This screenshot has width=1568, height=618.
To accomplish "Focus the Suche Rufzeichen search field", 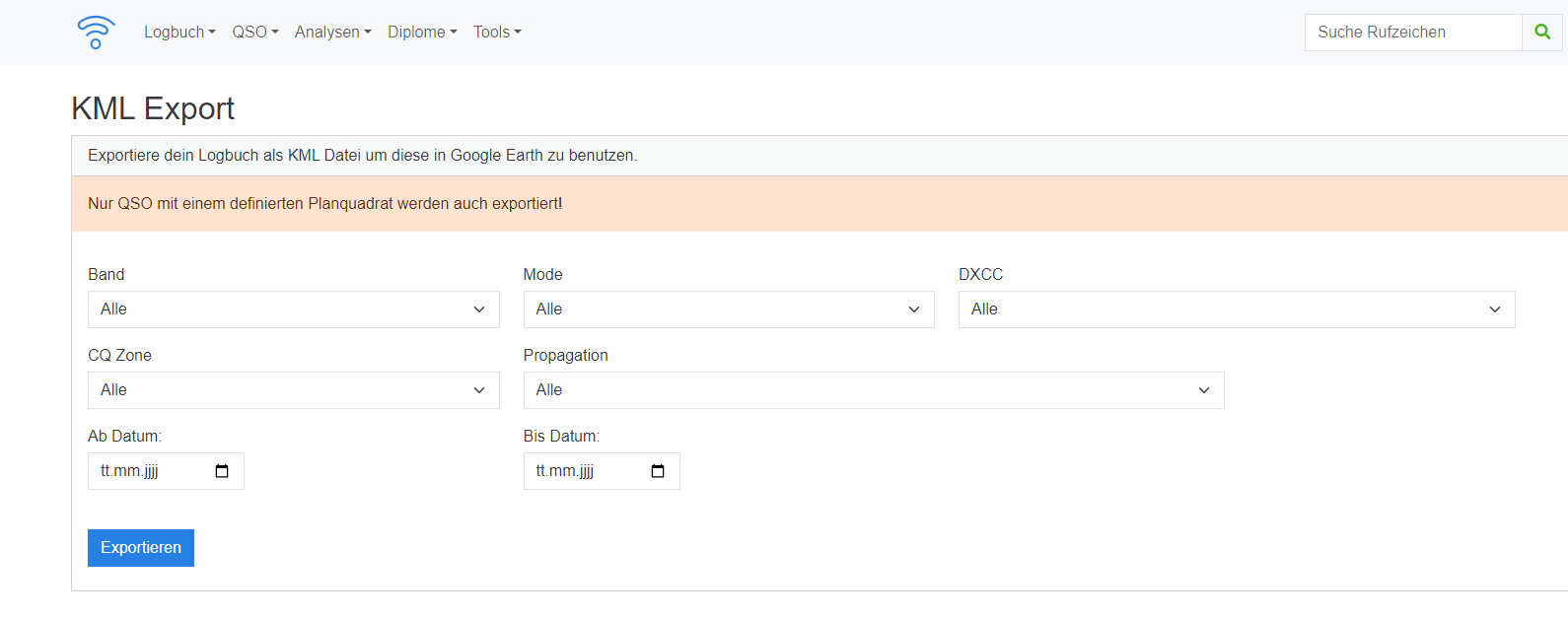I will (x=1412, y=33).
